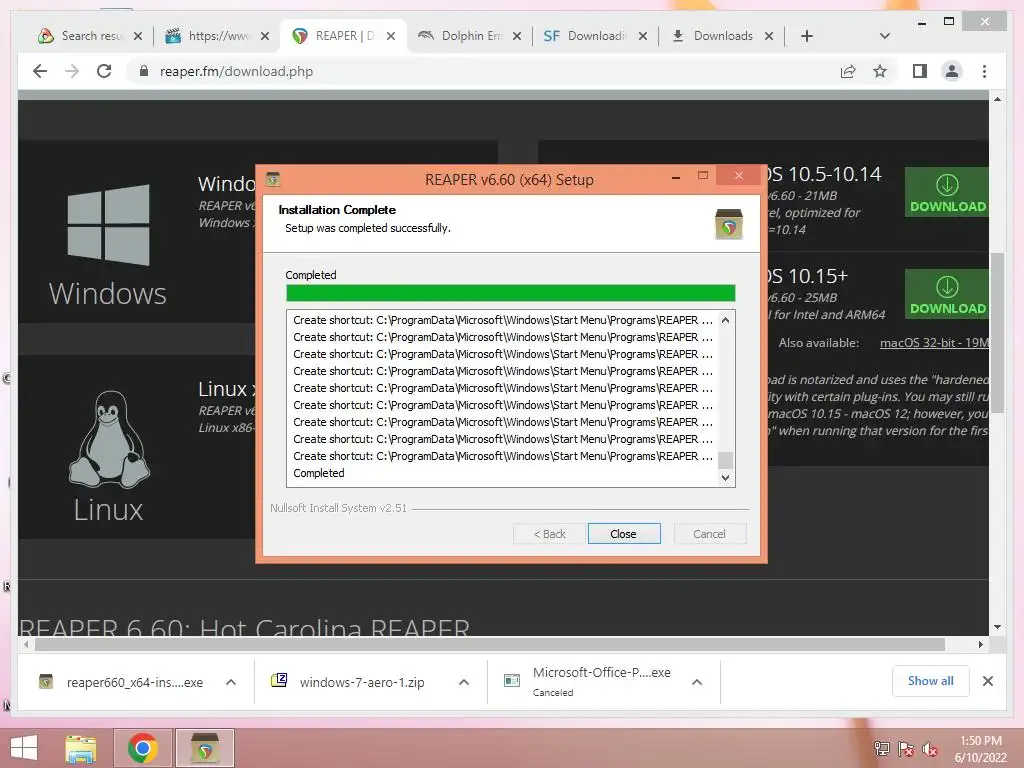
Task: Switch to the Downloads tab
Action: pos(722,36)
